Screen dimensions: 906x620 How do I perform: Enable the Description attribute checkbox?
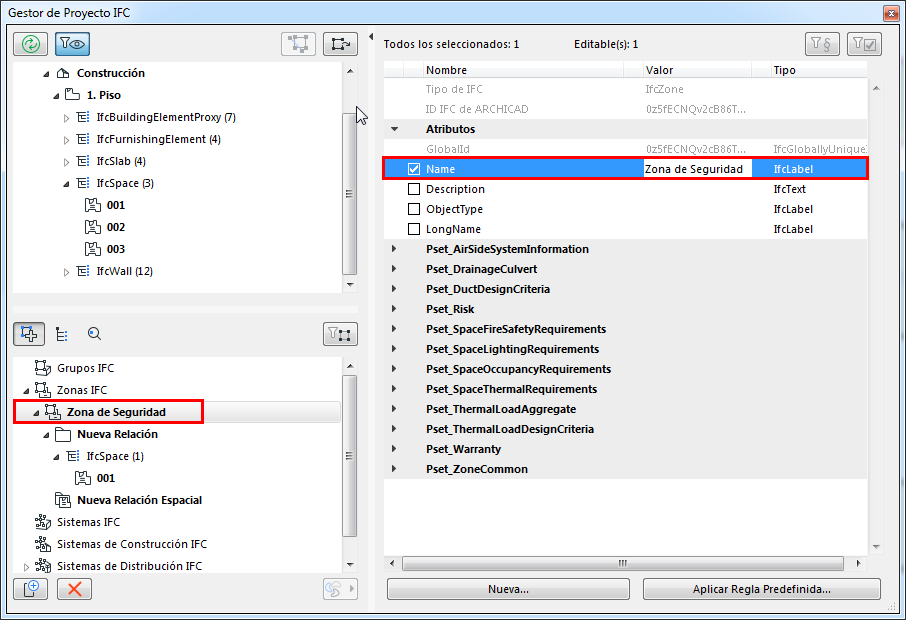click(413, 189)
